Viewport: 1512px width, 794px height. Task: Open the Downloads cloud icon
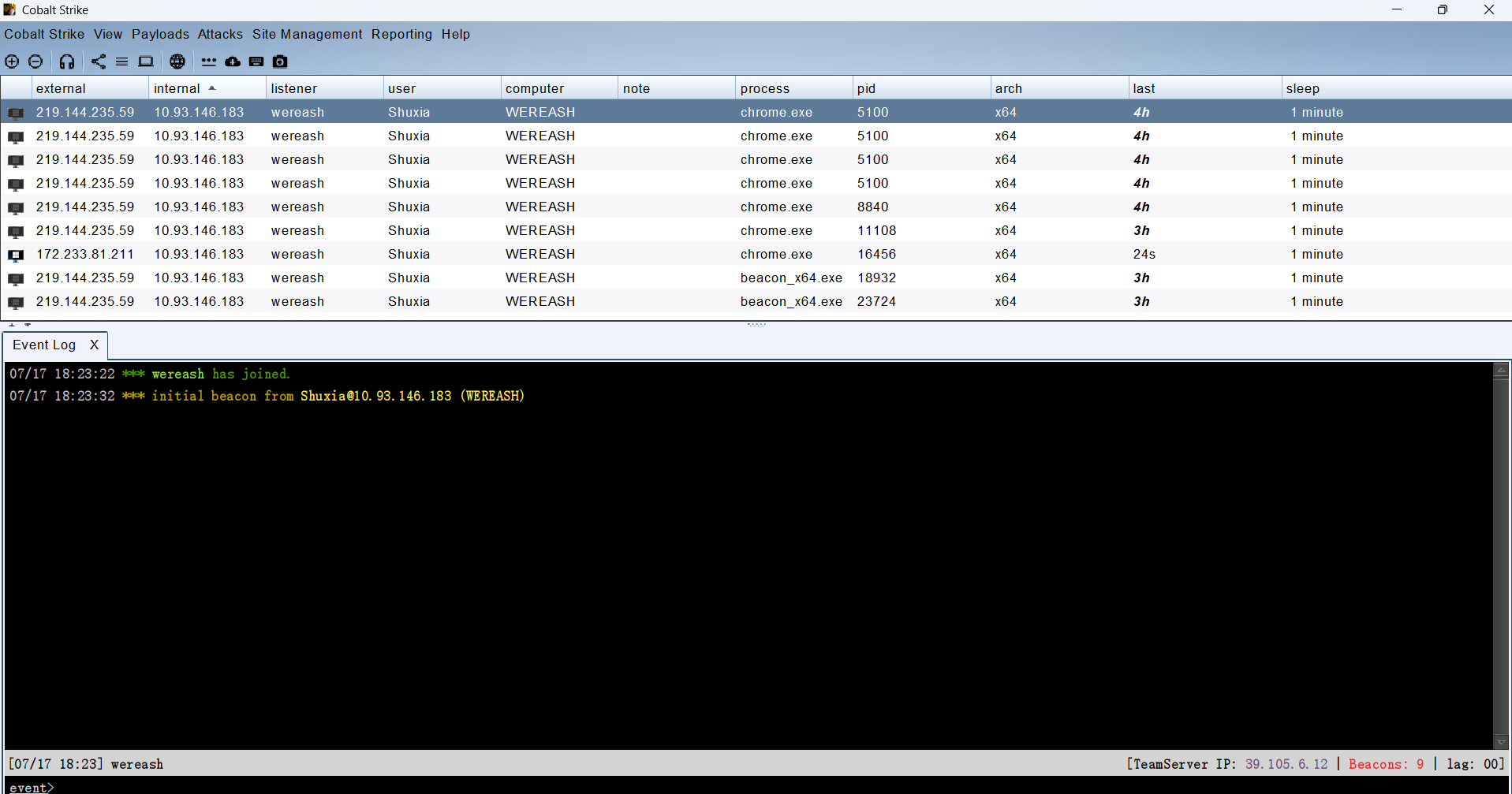point(233,62)
